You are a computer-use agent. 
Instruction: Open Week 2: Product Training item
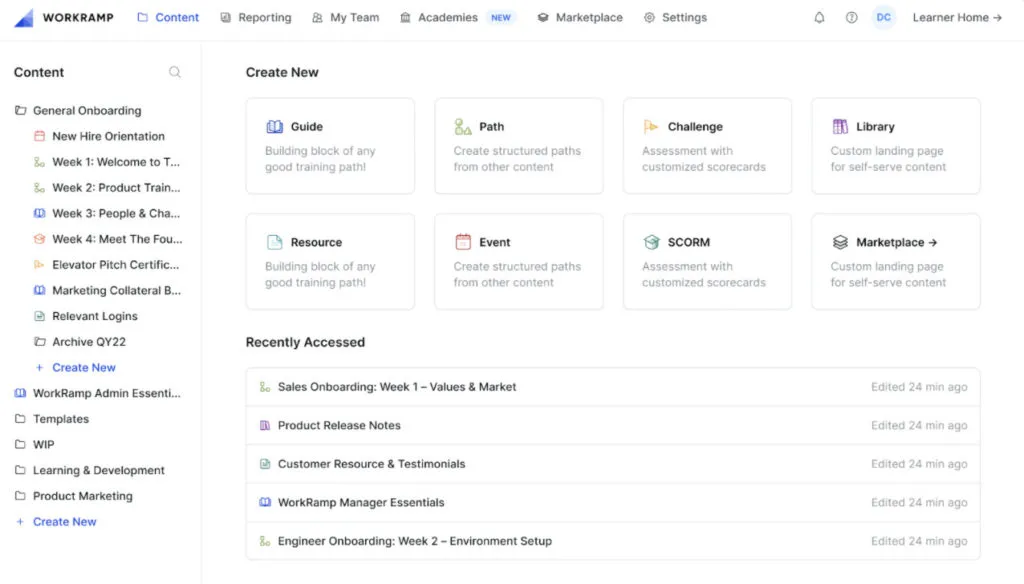point(107,187)
